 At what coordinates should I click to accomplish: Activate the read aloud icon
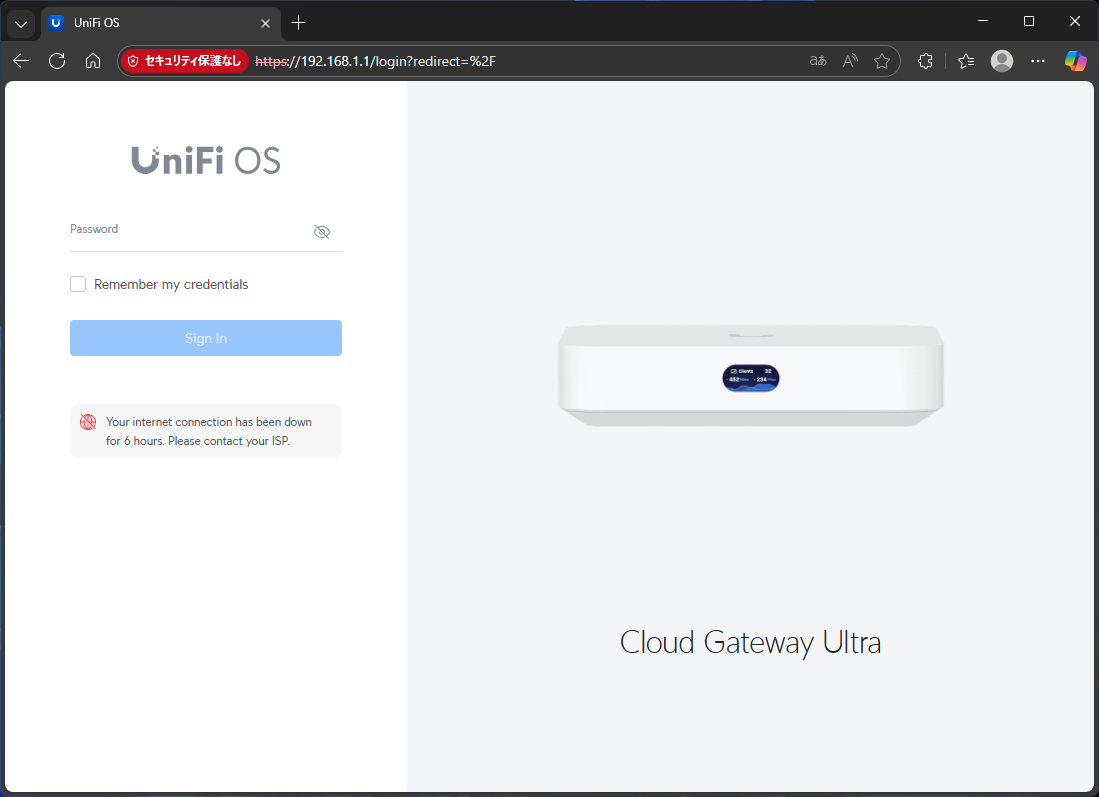850,61
